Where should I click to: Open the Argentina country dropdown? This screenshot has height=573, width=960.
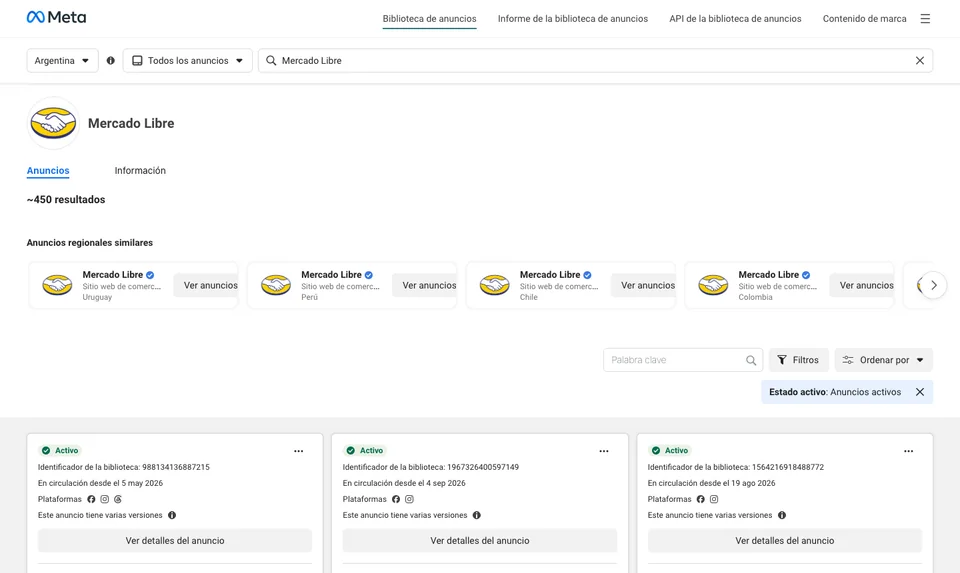62,61
